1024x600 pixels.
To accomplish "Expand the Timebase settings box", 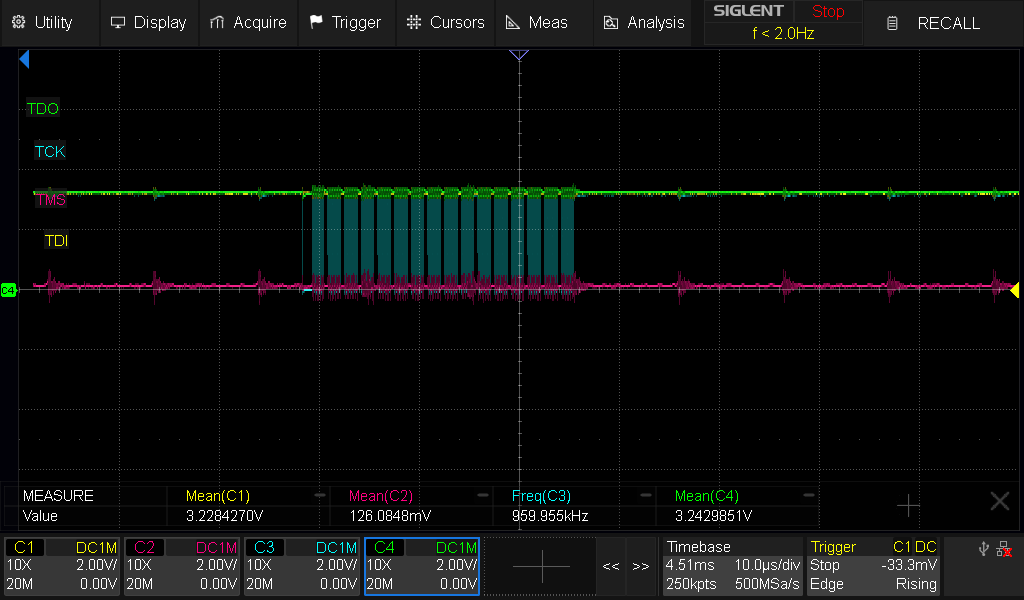I will click(730, 566).
